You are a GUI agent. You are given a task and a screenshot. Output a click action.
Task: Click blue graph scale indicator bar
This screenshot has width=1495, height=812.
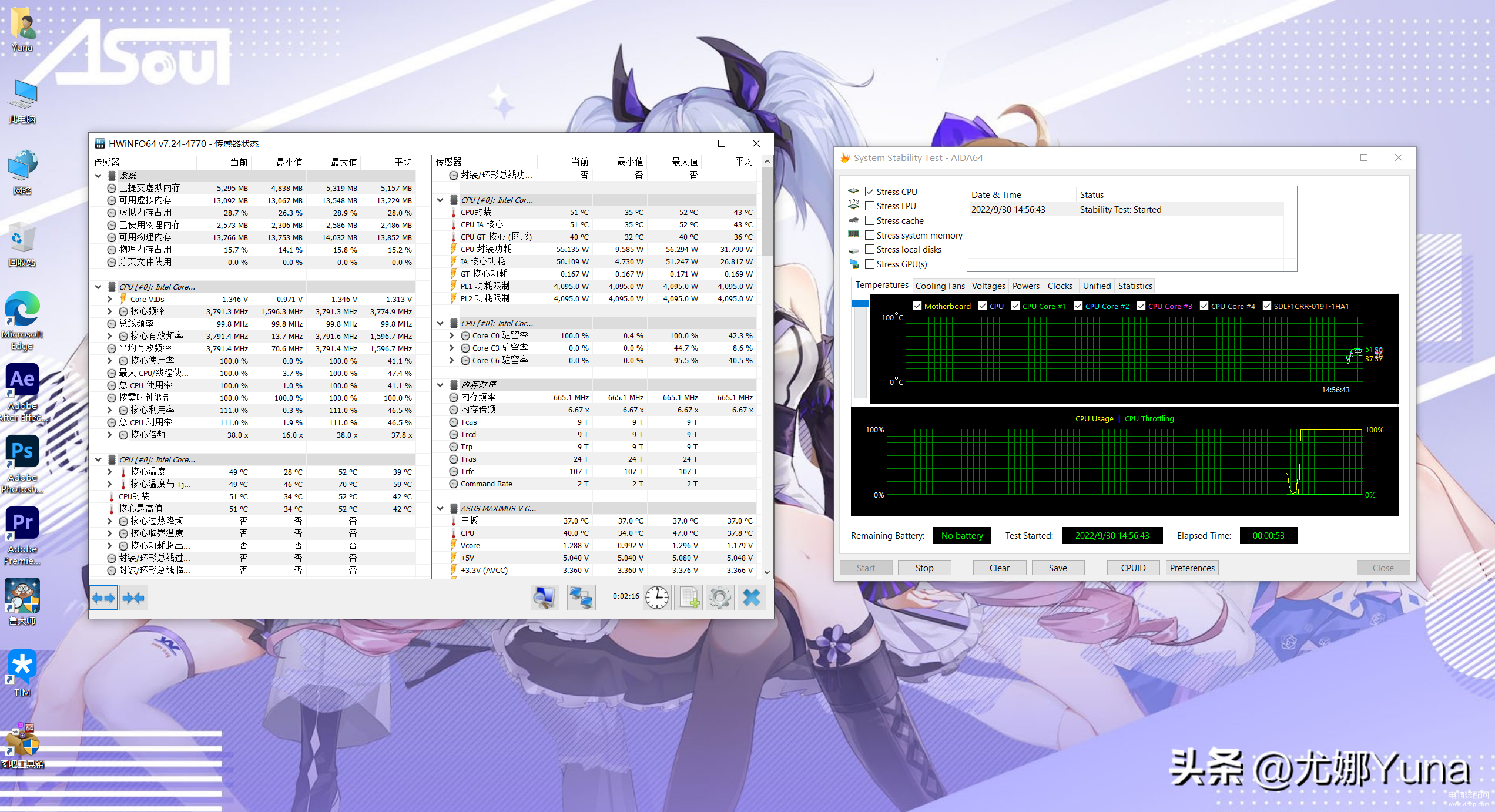pos(860,303)
